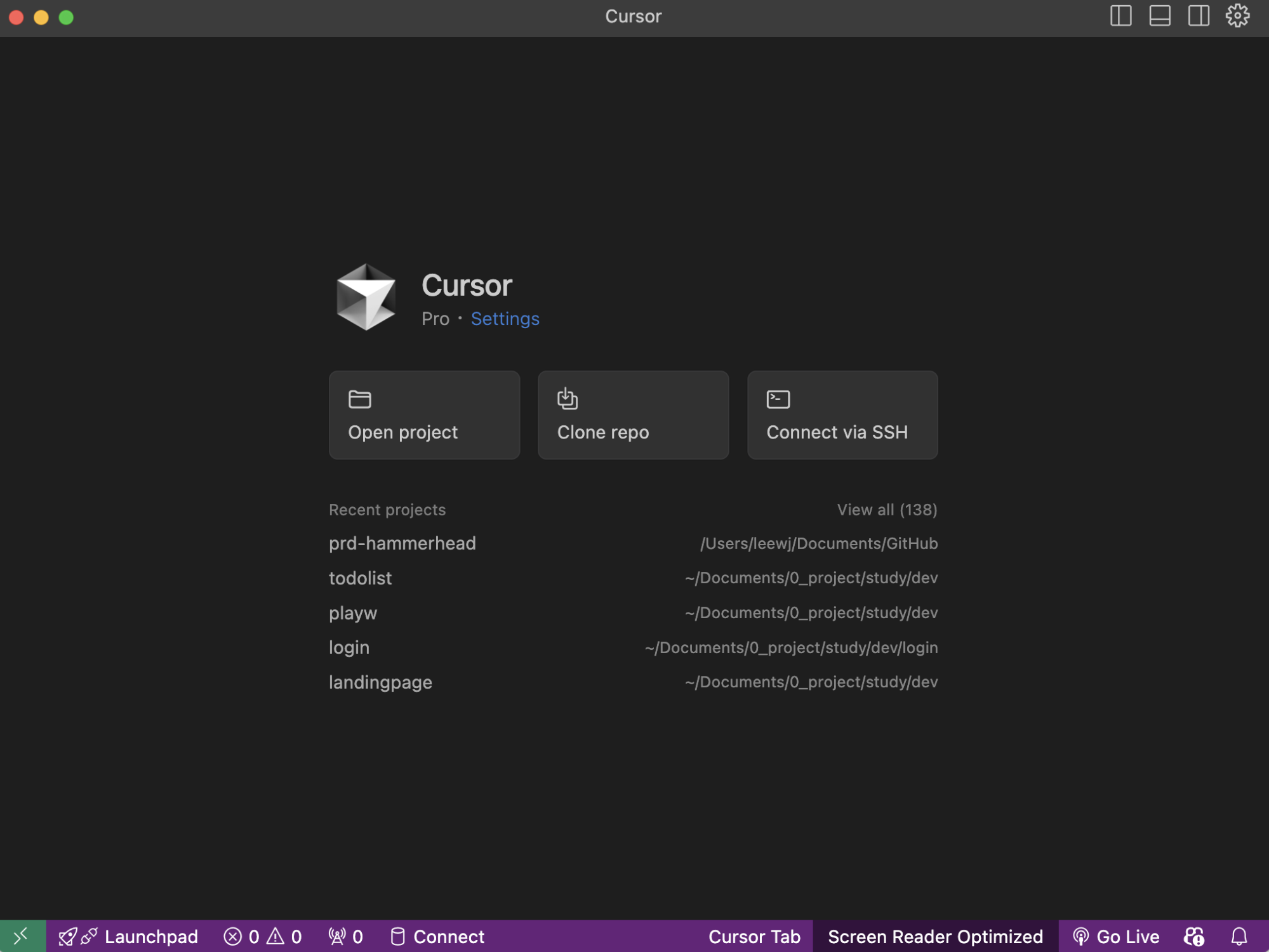The height and width of the screenshot is (952, 1269).
Task: Toggle the bottom panel layout icon
Action: tap(1159, 16)
